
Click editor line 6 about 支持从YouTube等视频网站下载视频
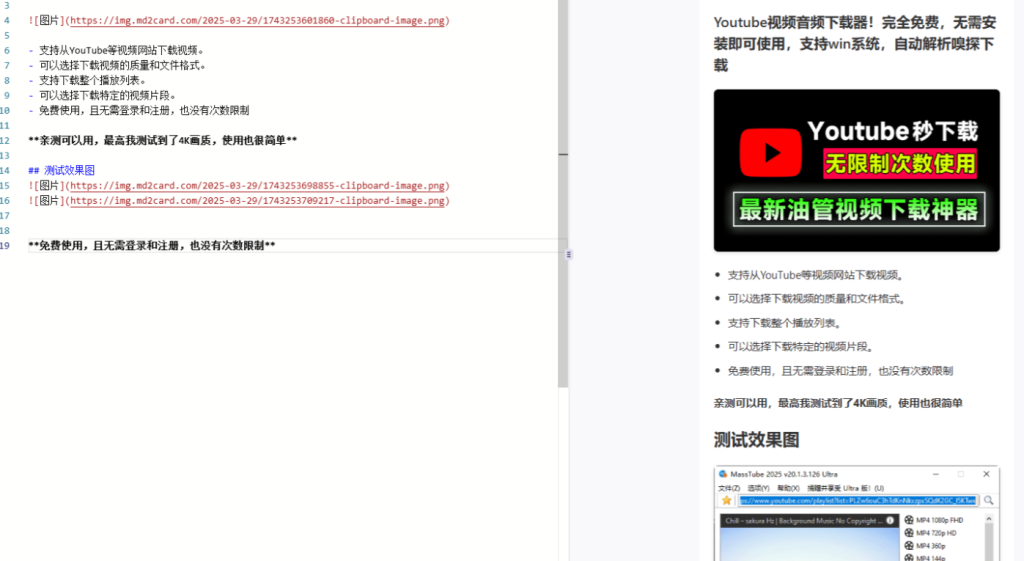(x=116, y=50)
